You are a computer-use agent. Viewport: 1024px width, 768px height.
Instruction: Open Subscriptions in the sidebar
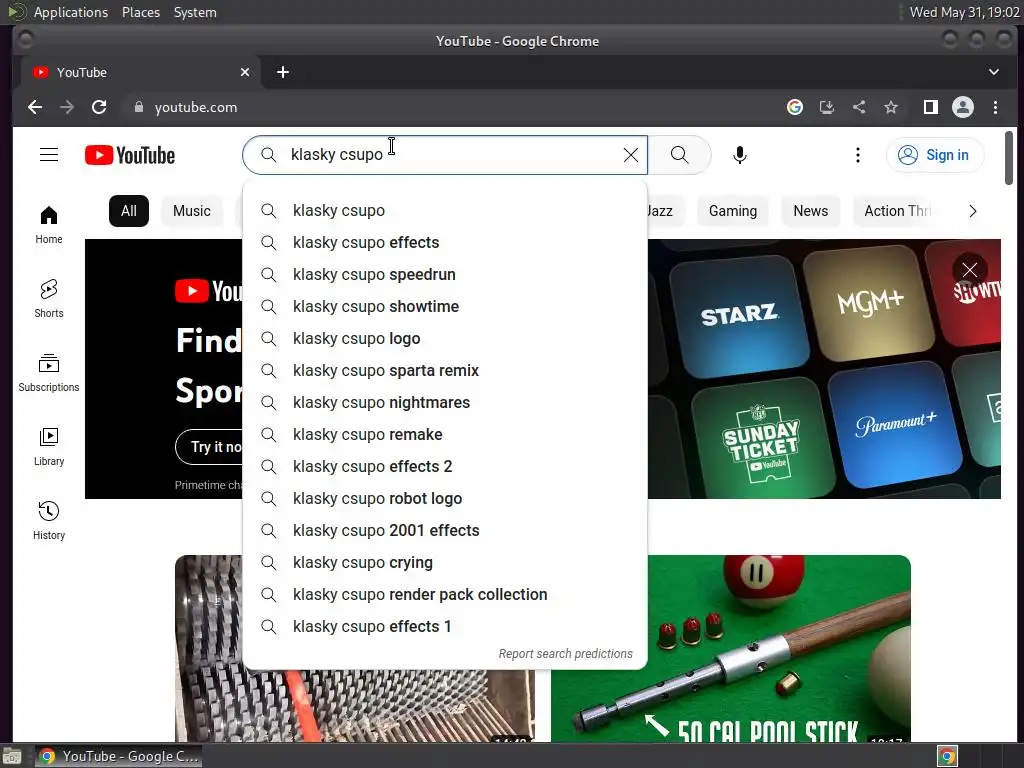point(49,373)
